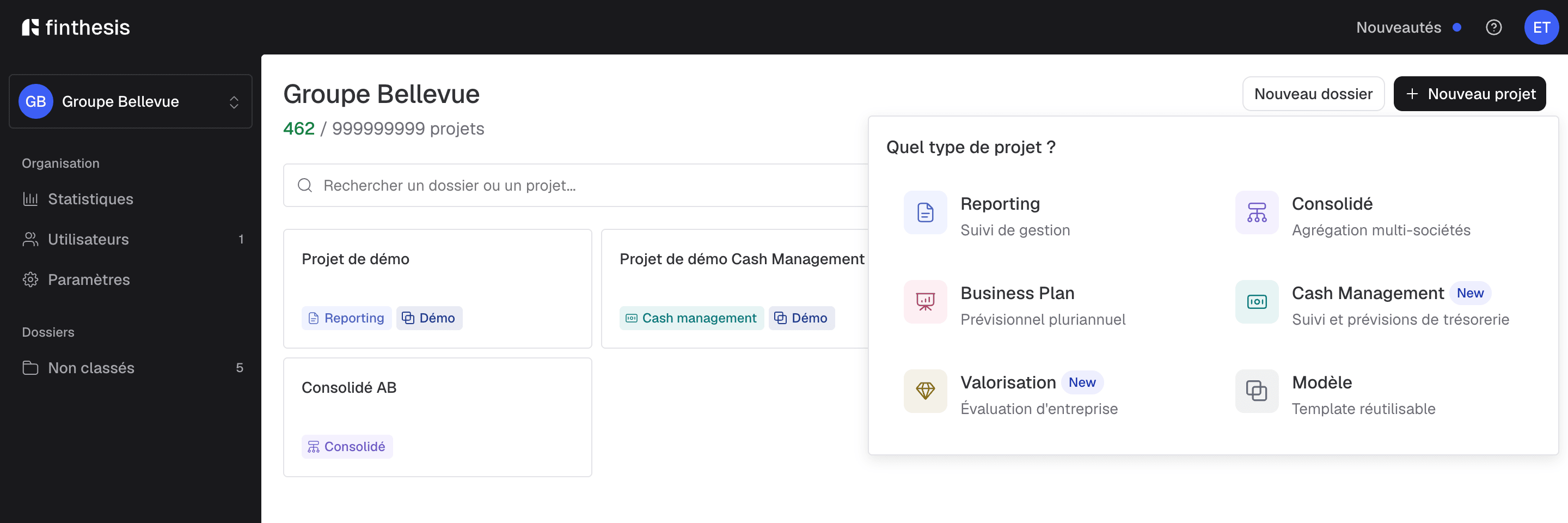Screen dimensions: 1568x523
Task: Click the Consolidé tag on Consolidé AB
Action: pyautogui.click(x=347, y=447)
